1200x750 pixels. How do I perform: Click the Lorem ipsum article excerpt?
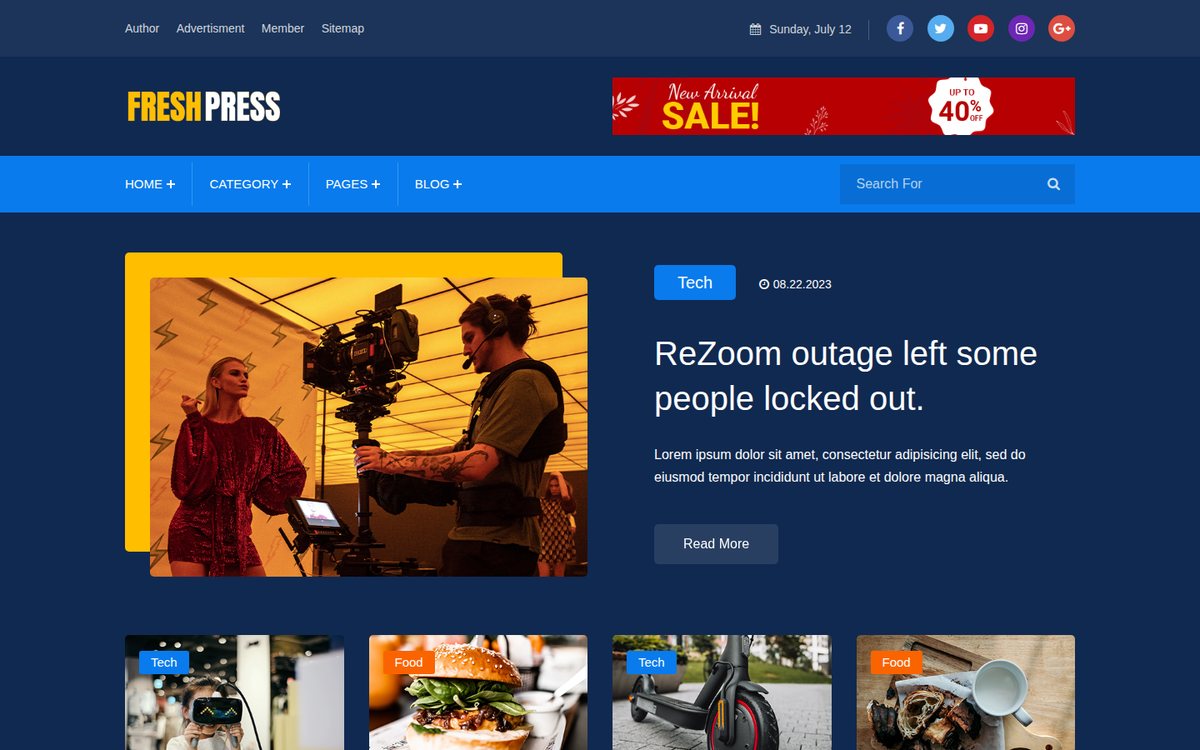(840, 466)
